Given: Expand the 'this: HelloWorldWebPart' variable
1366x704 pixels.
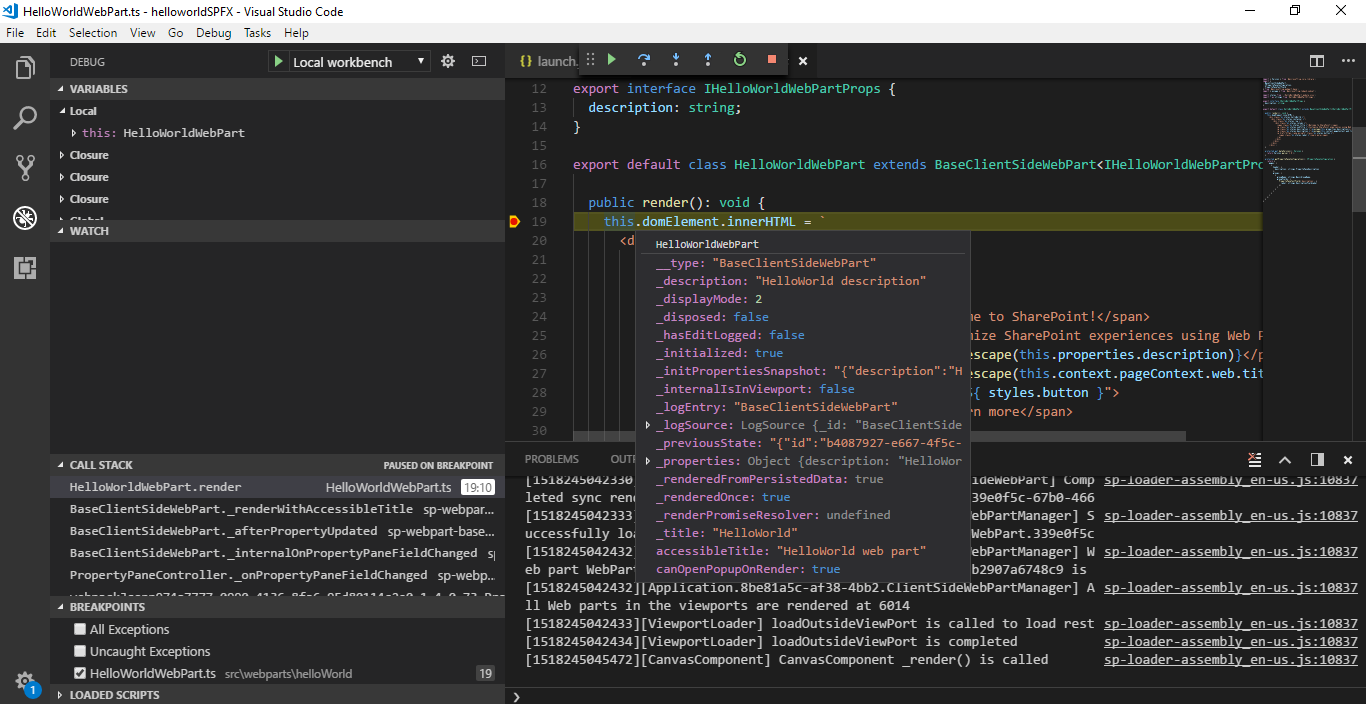Looking at the screenshot, I should pos(74,133).
